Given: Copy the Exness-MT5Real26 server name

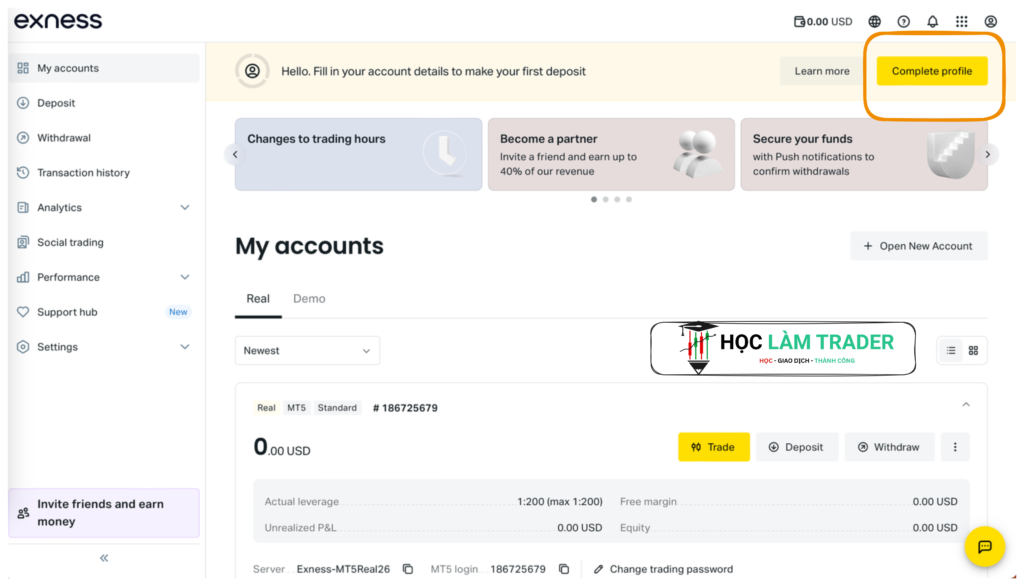Looking at the screenshot, I should (408, 569).
